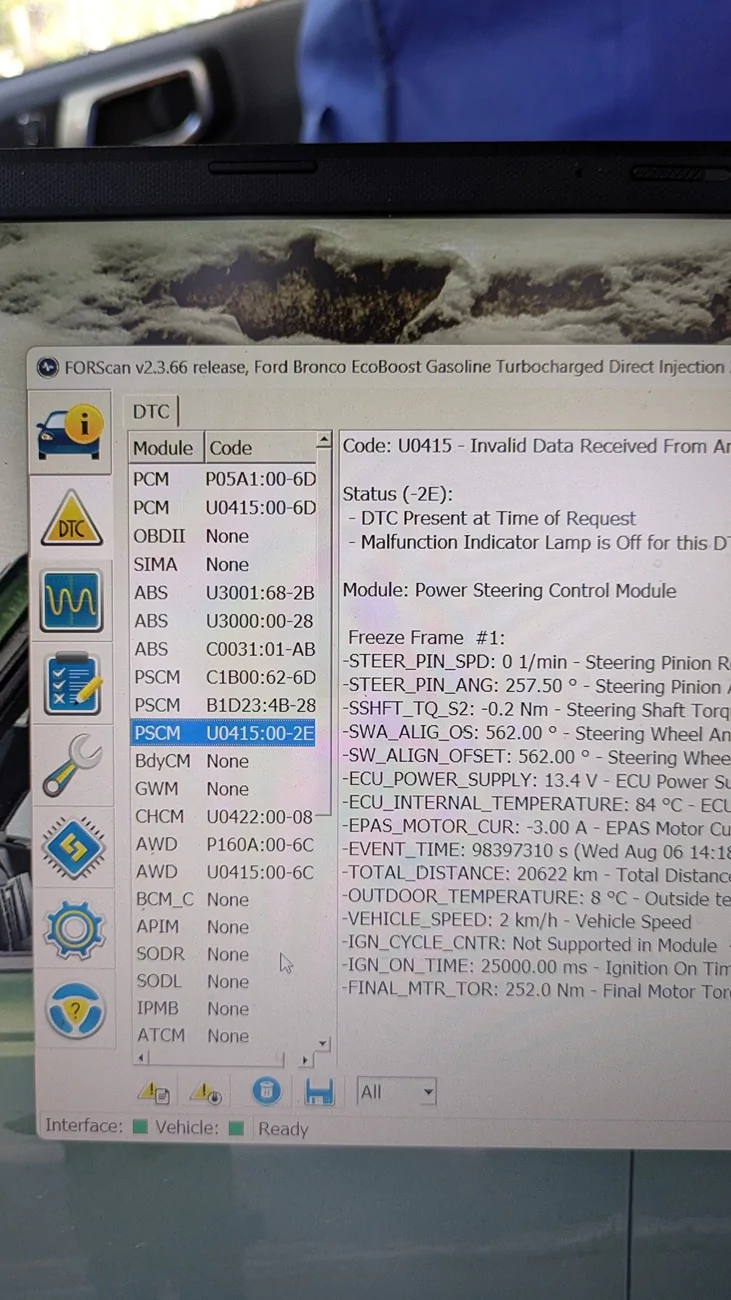Open the settings gear section
This screenshot has width=731, height=1300.
click(x=75, y=930)
